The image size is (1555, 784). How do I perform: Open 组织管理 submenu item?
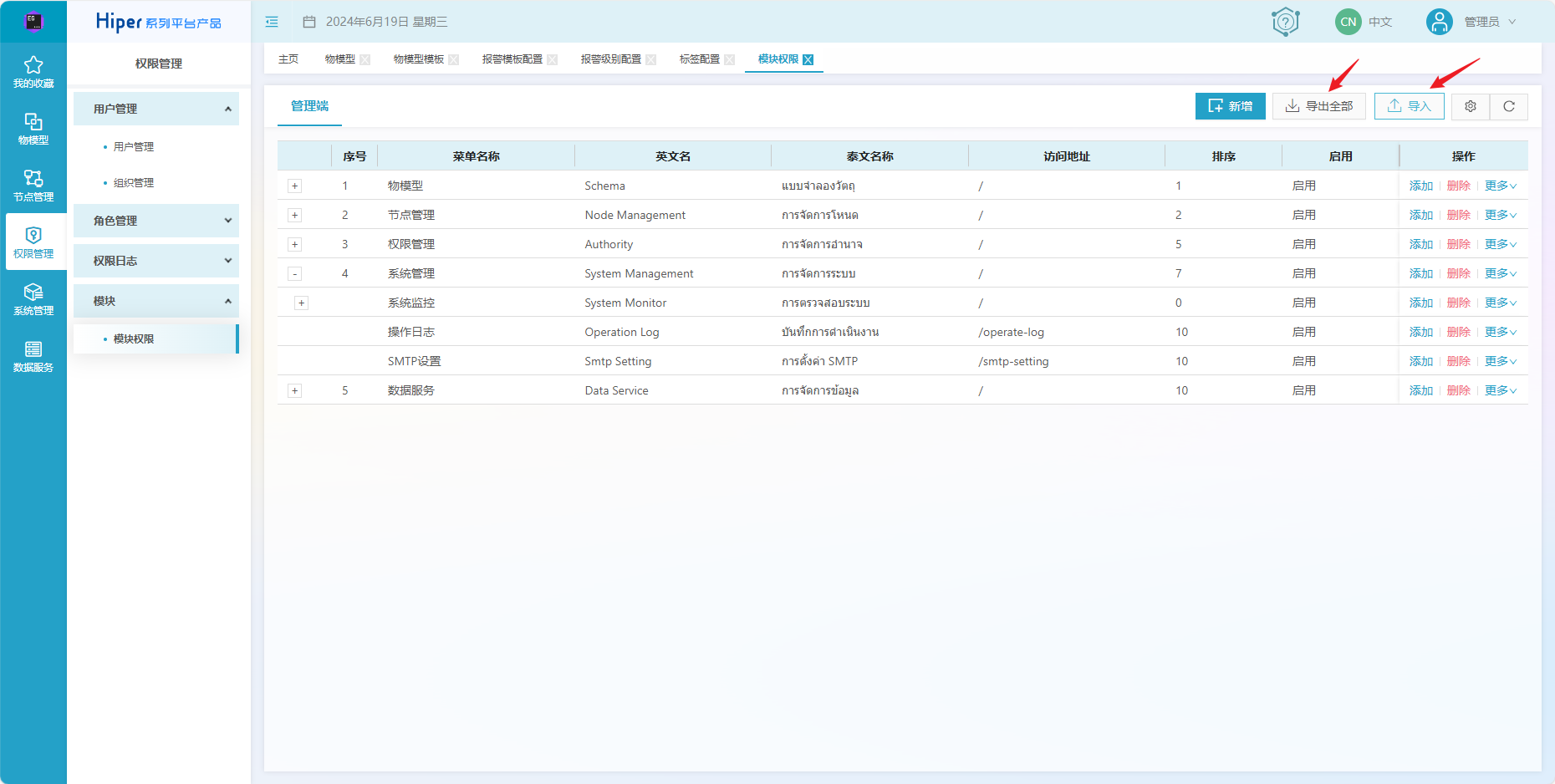coord(134,183)
